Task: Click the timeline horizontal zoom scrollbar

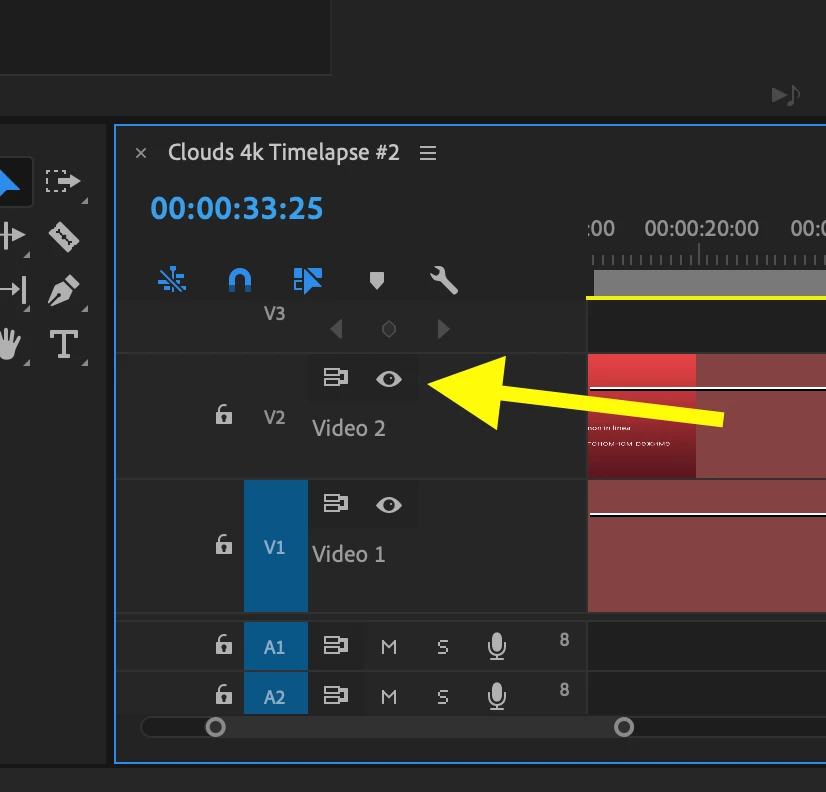Action: coord(419,727)
